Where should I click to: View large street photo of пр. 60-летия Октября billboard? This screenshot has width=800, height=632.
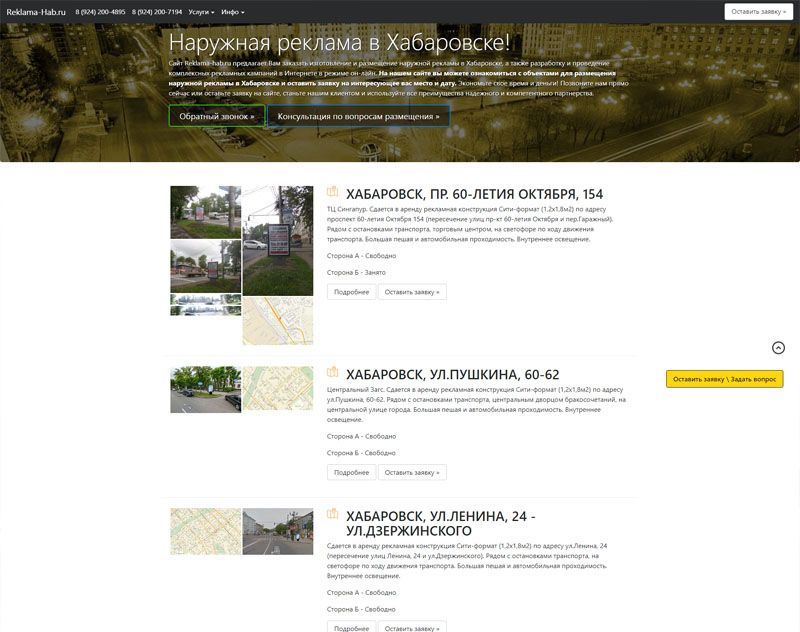[278, 240]
